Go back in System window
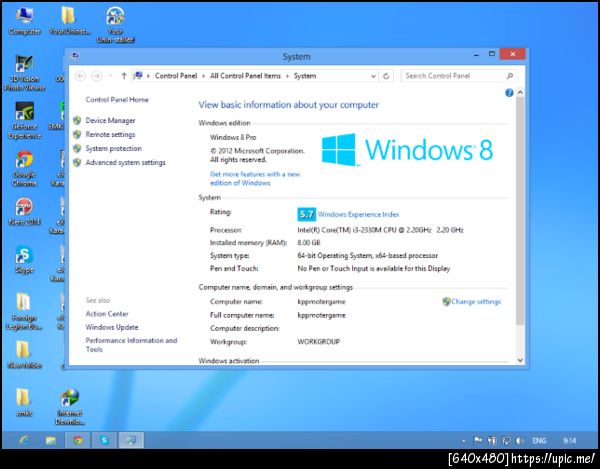The image size is (600, 469). tap(80, 76)
